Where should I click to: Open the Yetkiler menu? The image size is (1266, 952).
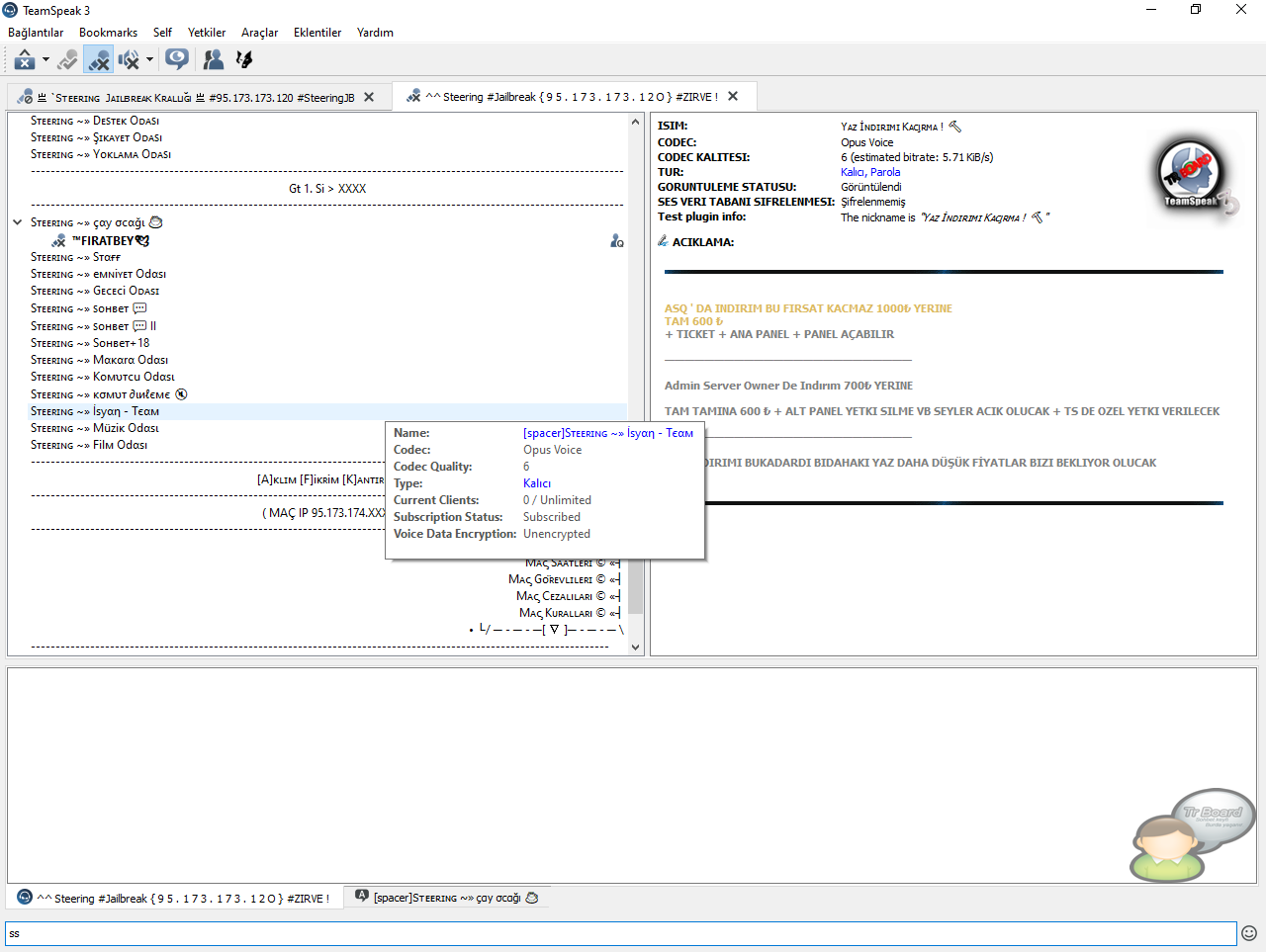pyautogui.click(x=207, y=33)
